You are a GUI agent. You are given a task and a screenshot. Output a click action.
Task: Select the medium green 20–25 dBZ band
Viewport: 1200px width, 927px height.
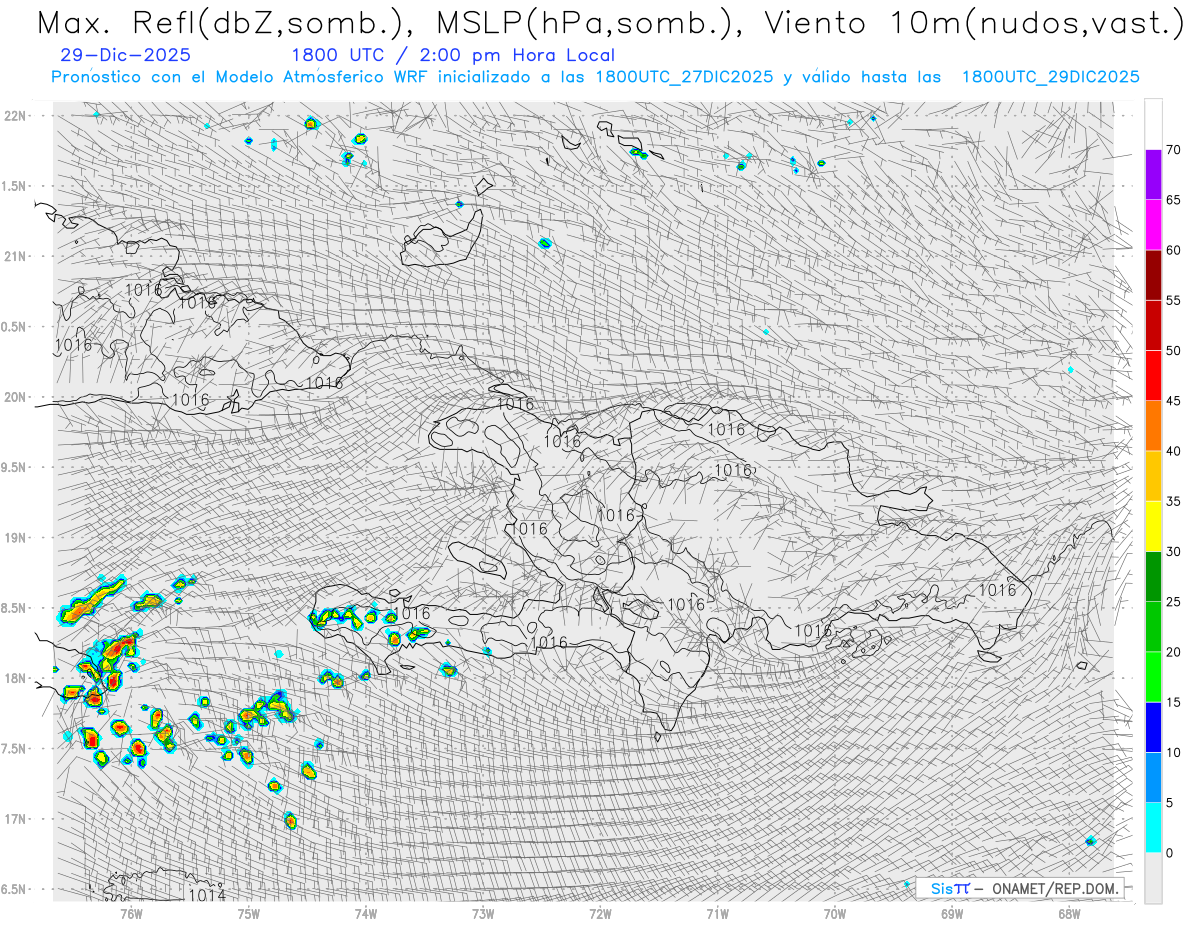[1153, 627]
